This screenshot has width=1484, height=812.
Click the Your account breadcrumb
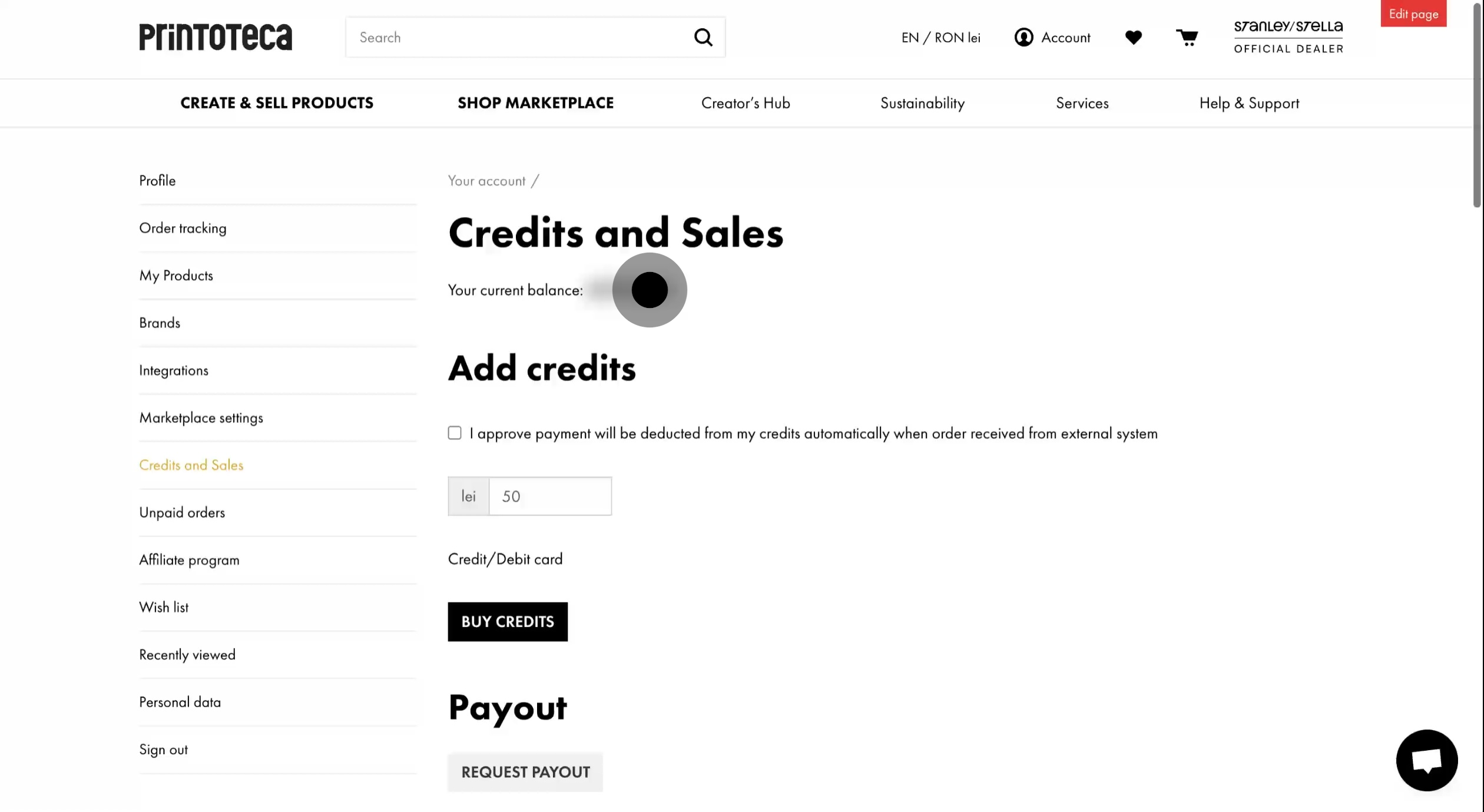point(486,181)
